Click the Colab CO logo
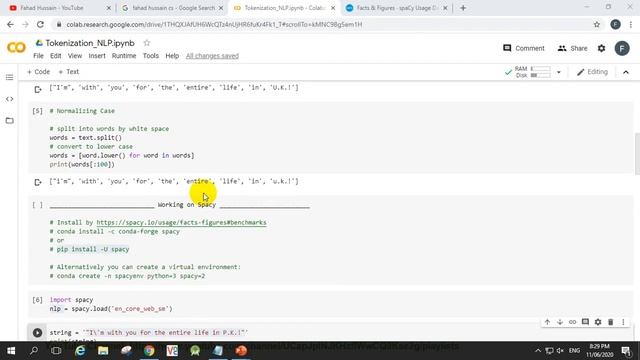The height and width of the screenshot is (360, 640). pos(16,48)
